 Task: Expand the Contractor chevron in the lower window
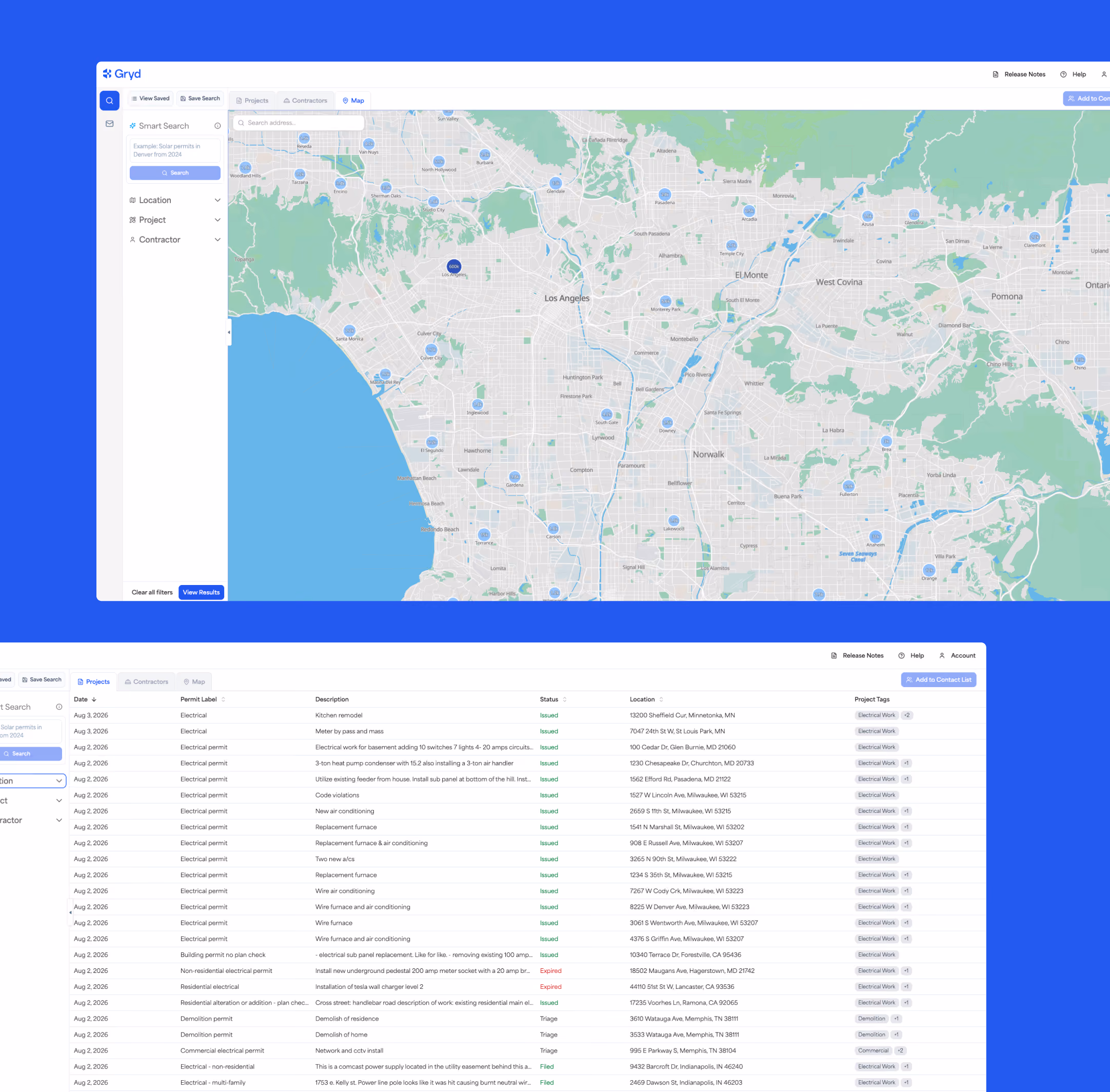point(59,820)
